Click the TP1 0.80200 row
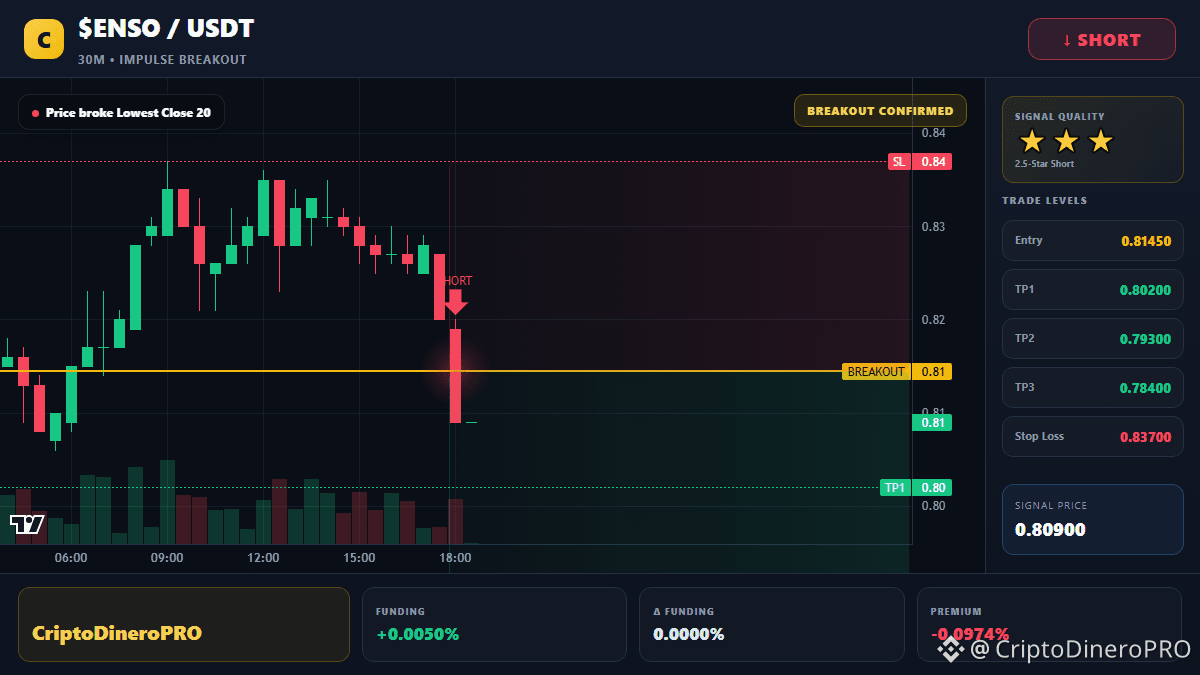The image size is (1200, 675). (1093, 289)
